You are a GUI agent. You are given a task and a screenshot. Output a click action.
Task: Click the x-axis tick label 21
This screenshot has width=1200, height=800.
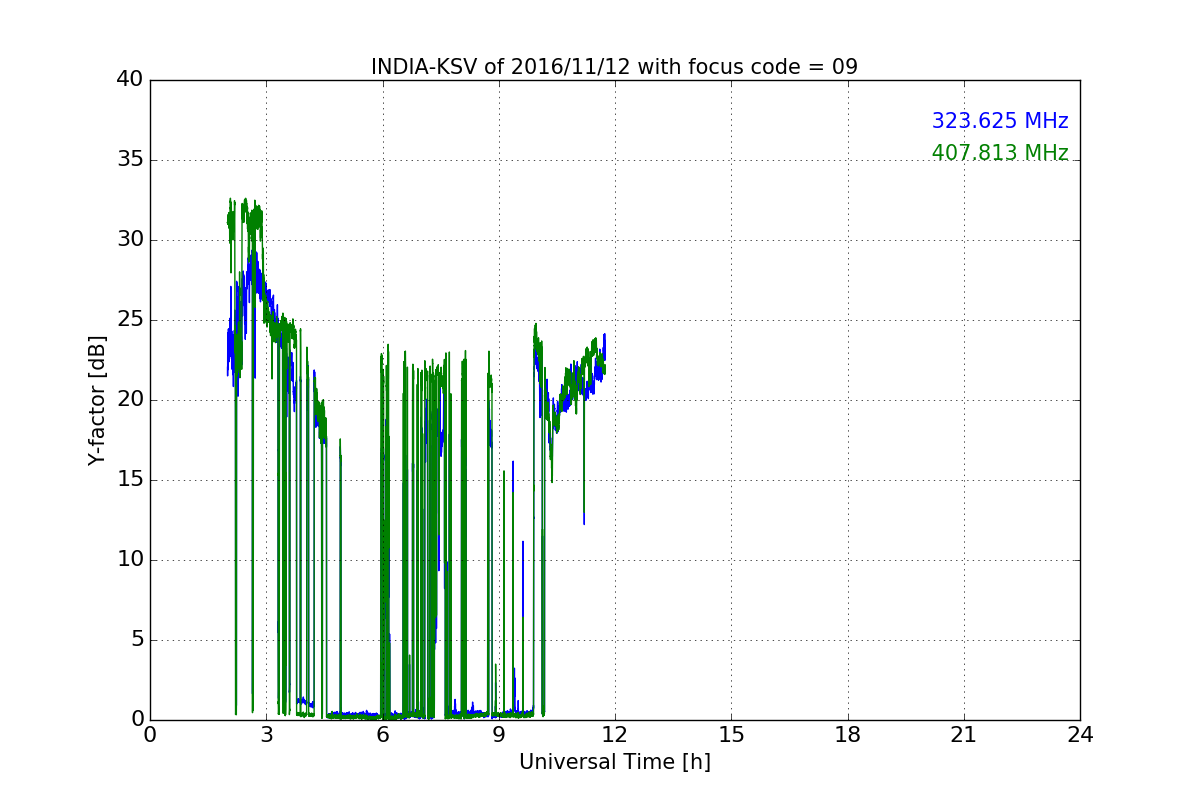coord(964,734)
